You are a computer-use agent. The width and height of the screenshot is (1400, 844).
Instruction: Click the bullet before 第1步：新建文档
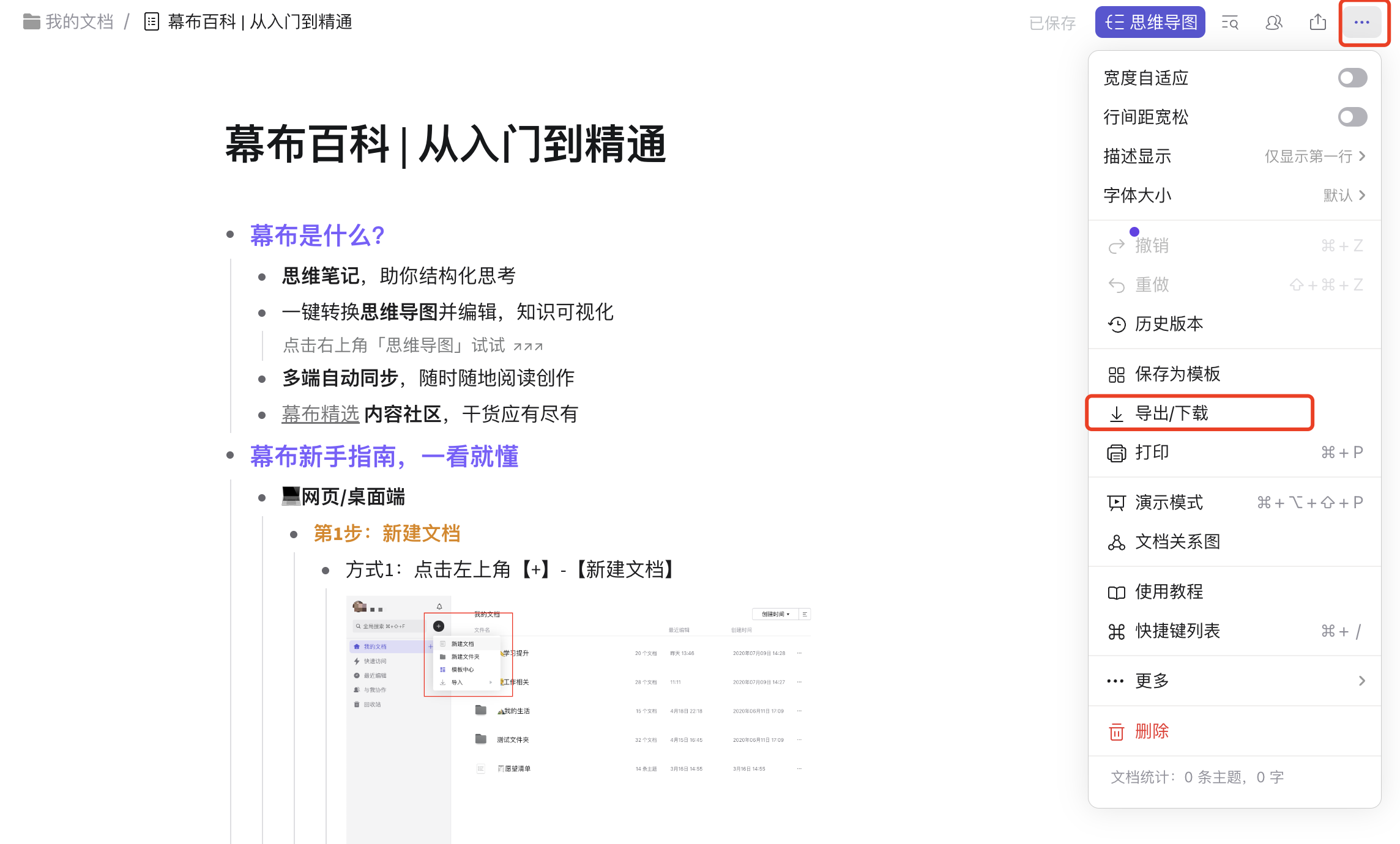(x=294, y=534)
